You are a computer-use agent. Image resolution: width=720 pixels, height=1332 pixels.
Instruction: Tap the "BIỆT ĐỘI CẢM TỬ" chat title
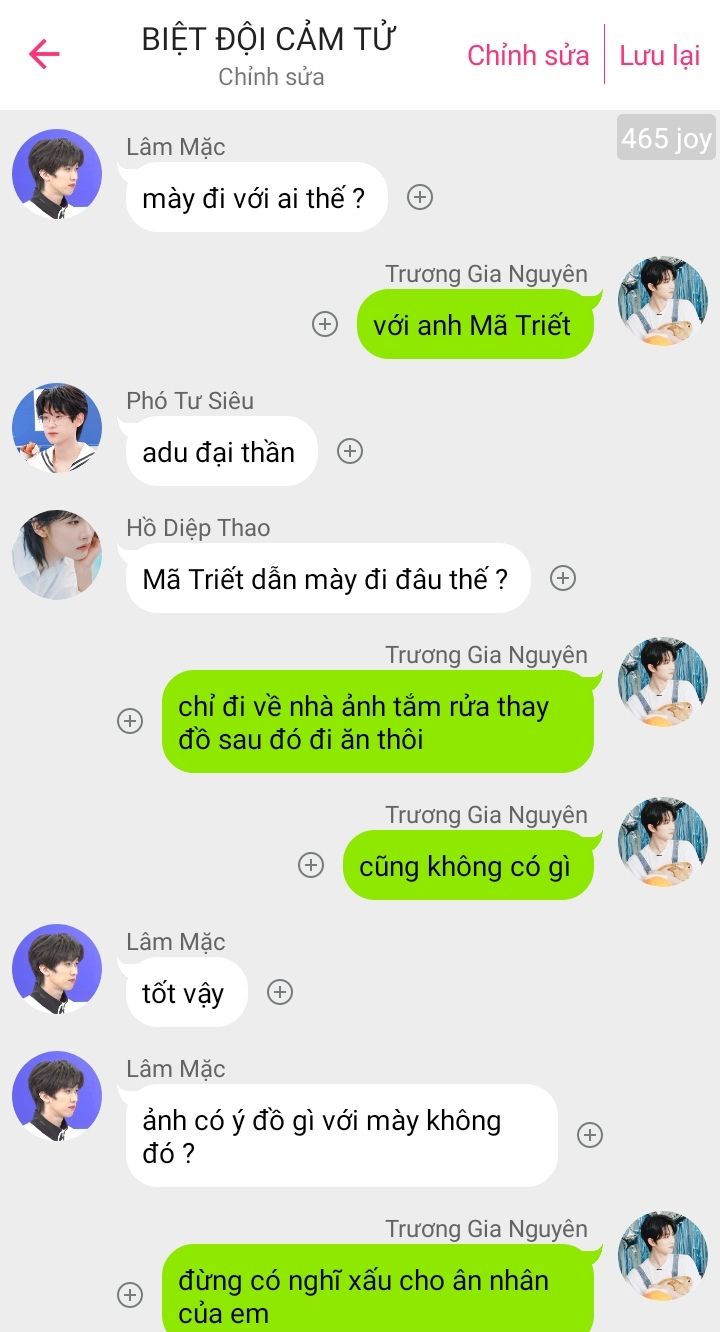point(270,39)
